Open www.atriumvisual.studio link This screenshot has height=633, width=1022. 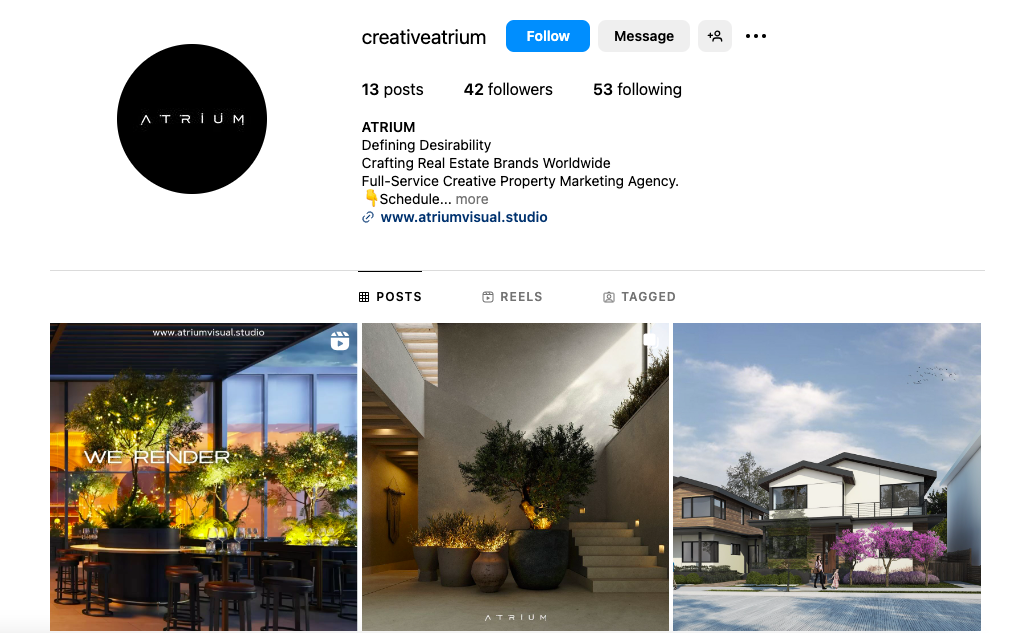464,217
